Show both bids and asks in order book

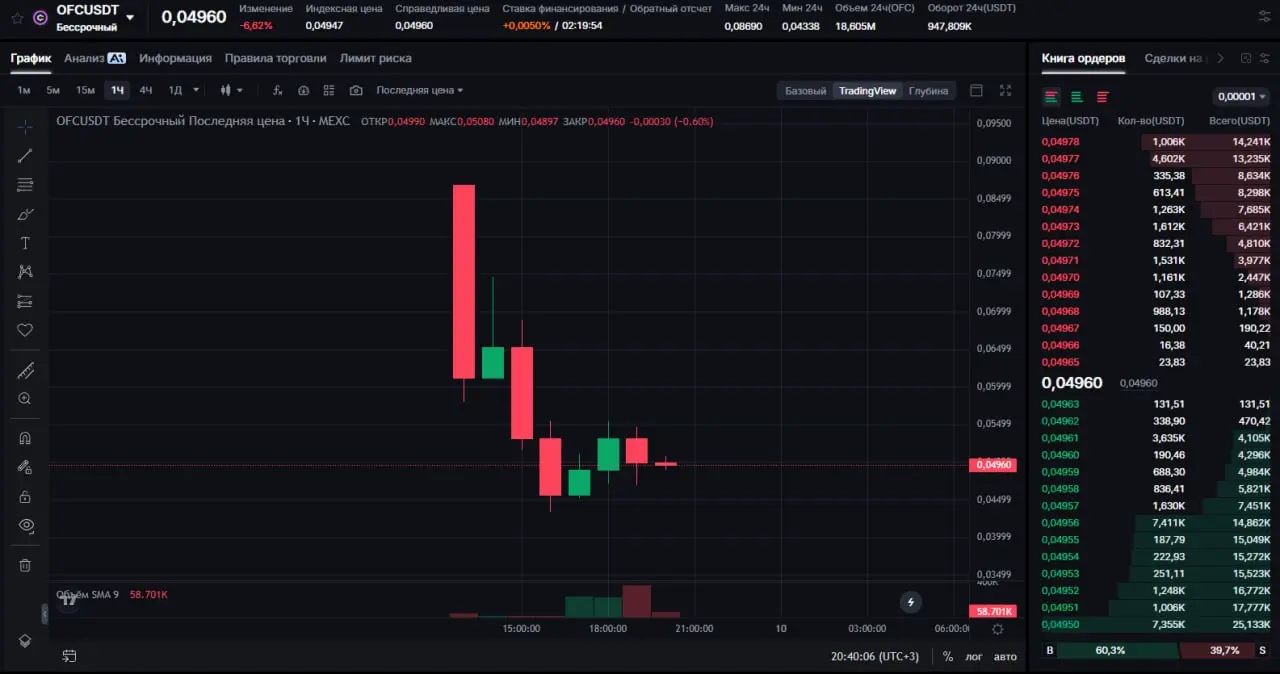[x=1051, y=97]
